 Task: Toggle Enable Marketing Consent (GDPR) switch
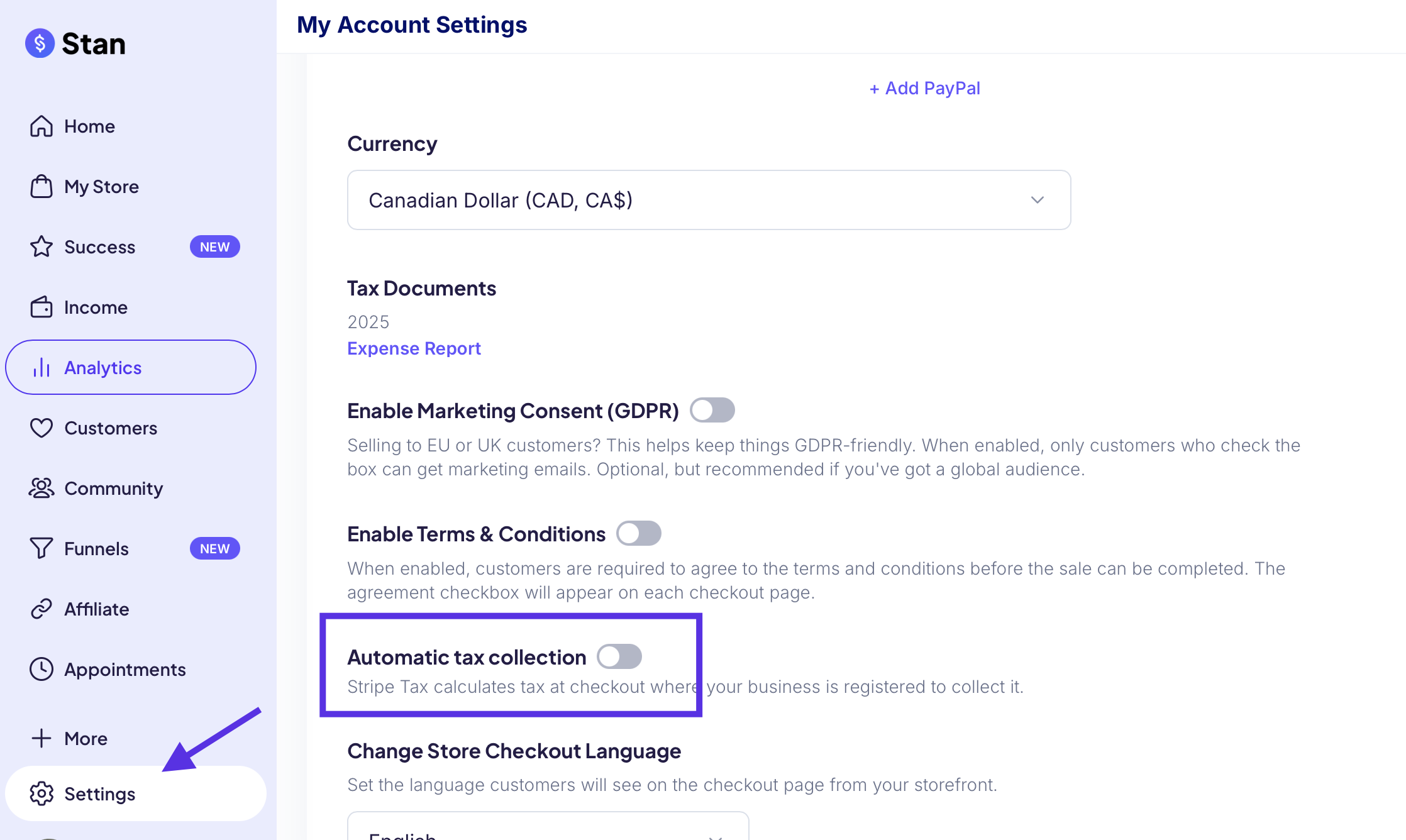pyautogui.click(x=712, y=410)
